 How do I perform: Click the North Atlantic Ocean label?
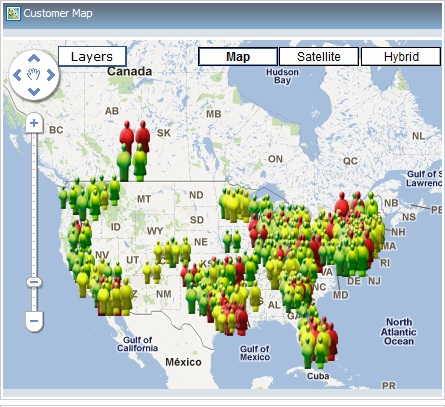click(399, 332)
